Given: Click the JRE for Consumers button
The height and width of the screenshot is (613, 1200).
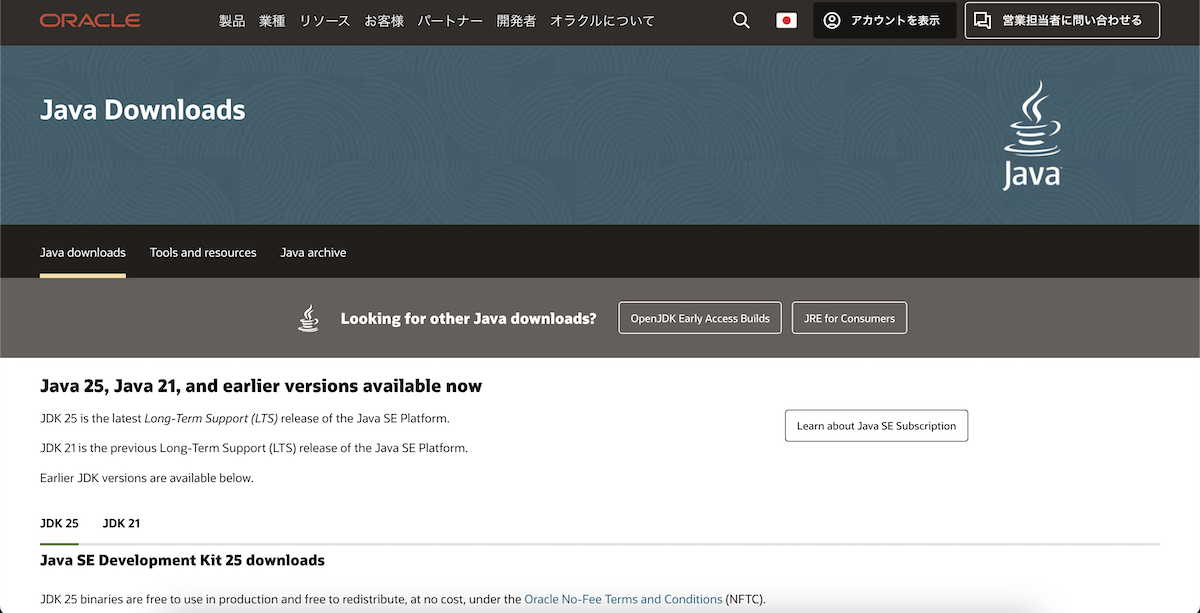Looking at the screenshot, I should [849, 317].
